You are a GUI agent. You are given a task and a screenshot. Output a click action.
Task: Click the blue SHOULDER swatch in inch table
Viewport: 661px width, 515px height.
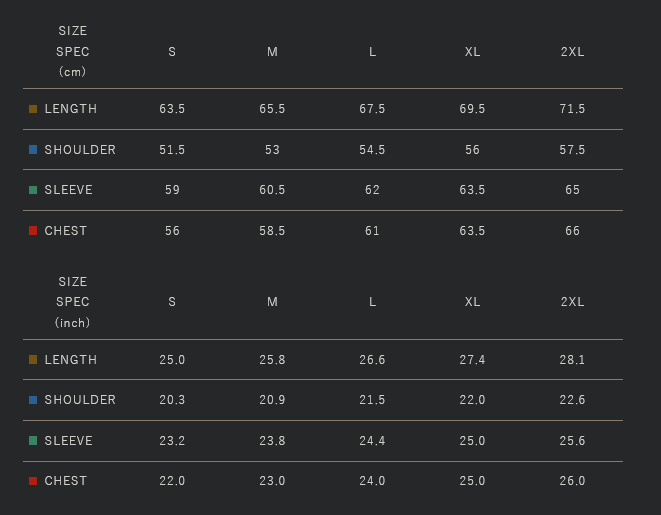[33, 400]
